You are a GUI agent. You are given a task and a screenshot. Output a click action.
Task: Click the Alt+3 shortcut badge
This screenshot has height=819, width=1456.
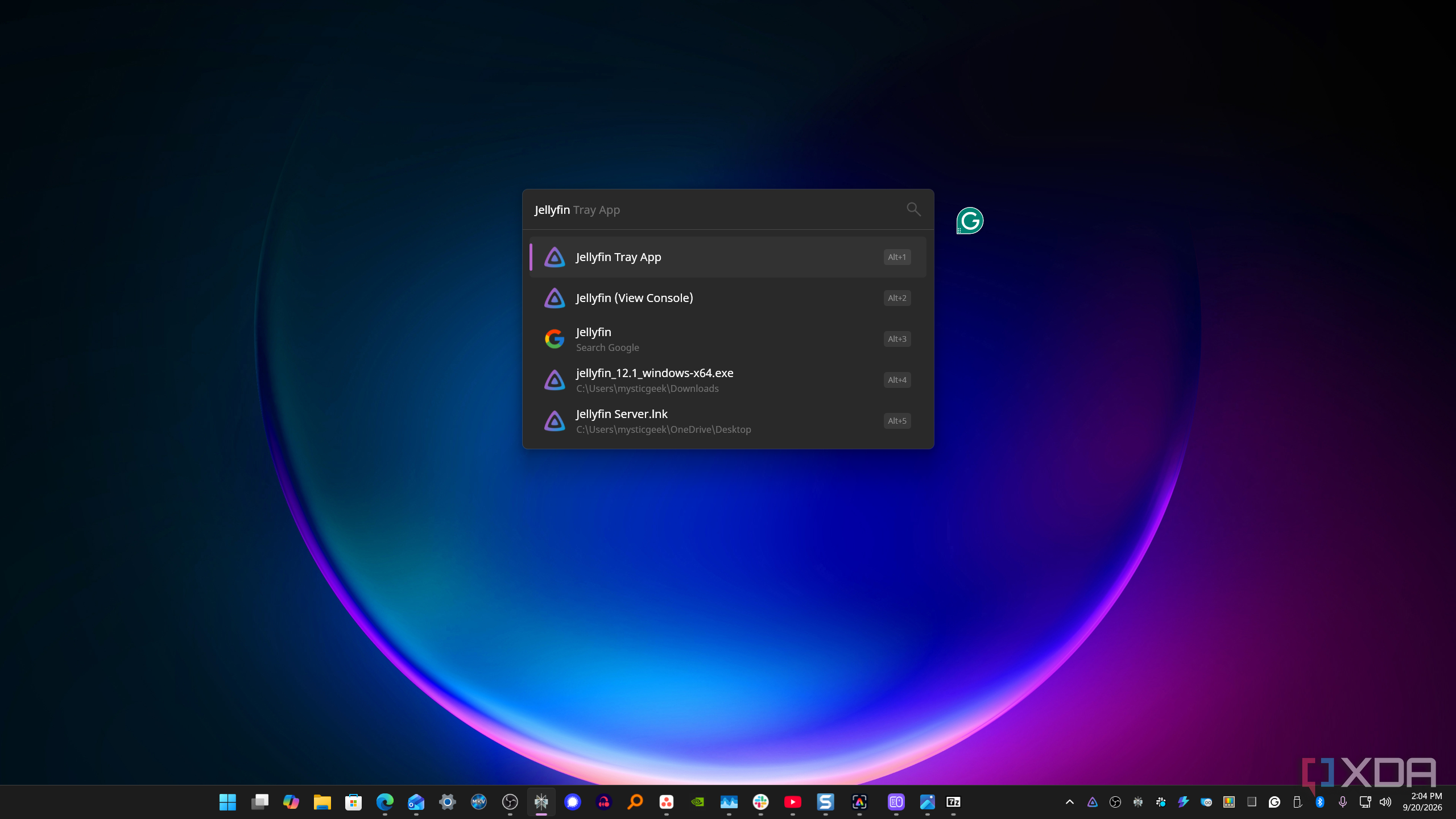click(897, 339)
